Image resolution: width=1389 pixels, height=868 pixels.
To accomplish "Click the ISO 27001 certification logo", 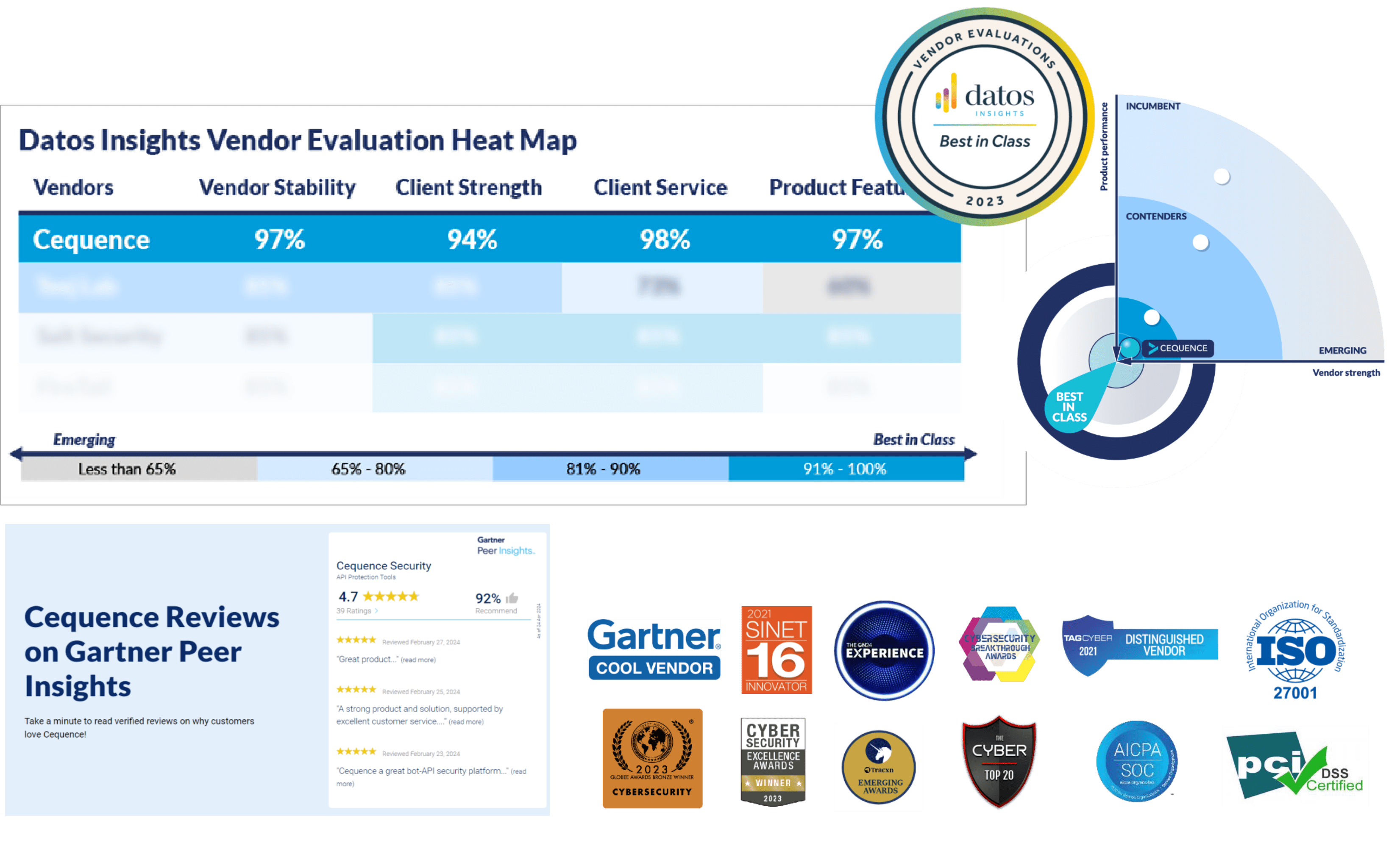I will 1296,650.
